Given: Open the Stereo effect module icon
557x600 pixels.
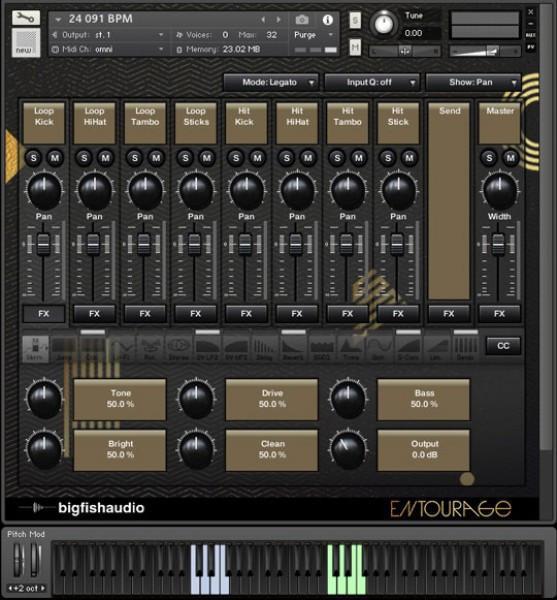Looking at the screenshot, I should [179, 349].
